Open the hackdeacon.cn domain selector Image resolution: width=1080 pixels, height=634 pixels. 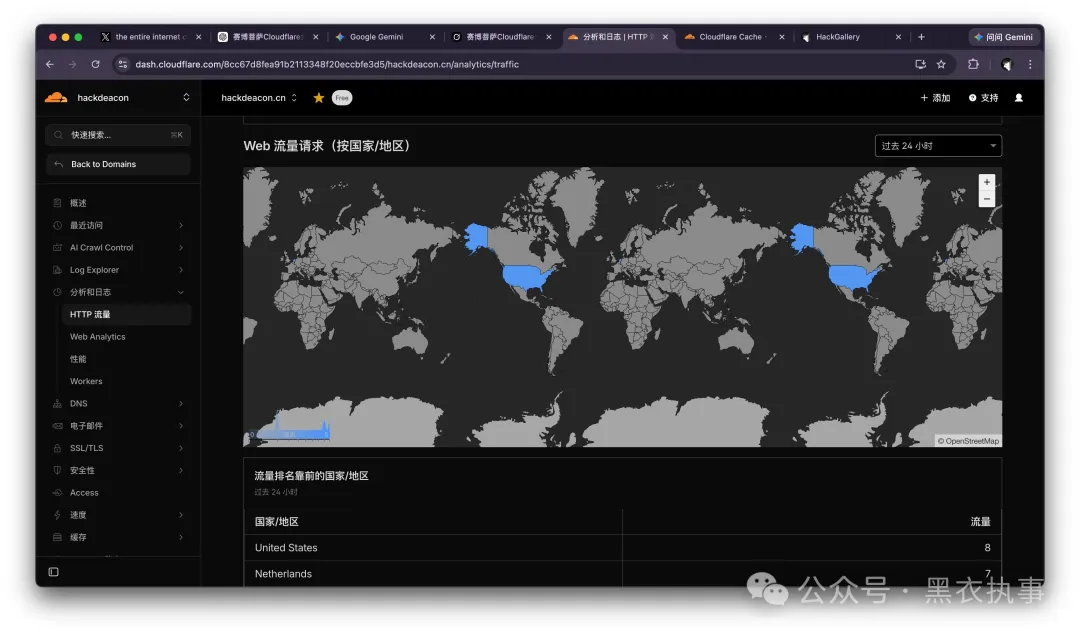[258, 98]
